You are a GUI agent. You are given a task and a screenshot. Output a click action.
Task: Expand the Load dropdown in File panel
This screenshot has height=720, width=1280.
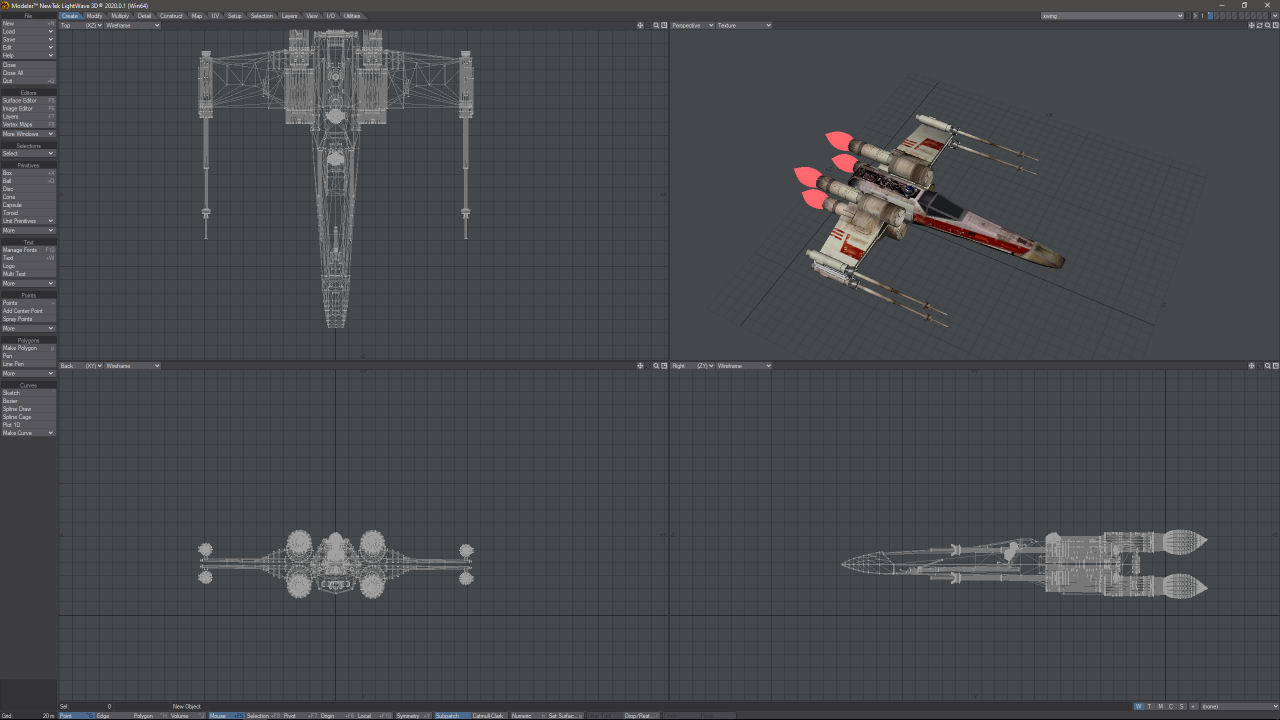click(x=28, y=31)
